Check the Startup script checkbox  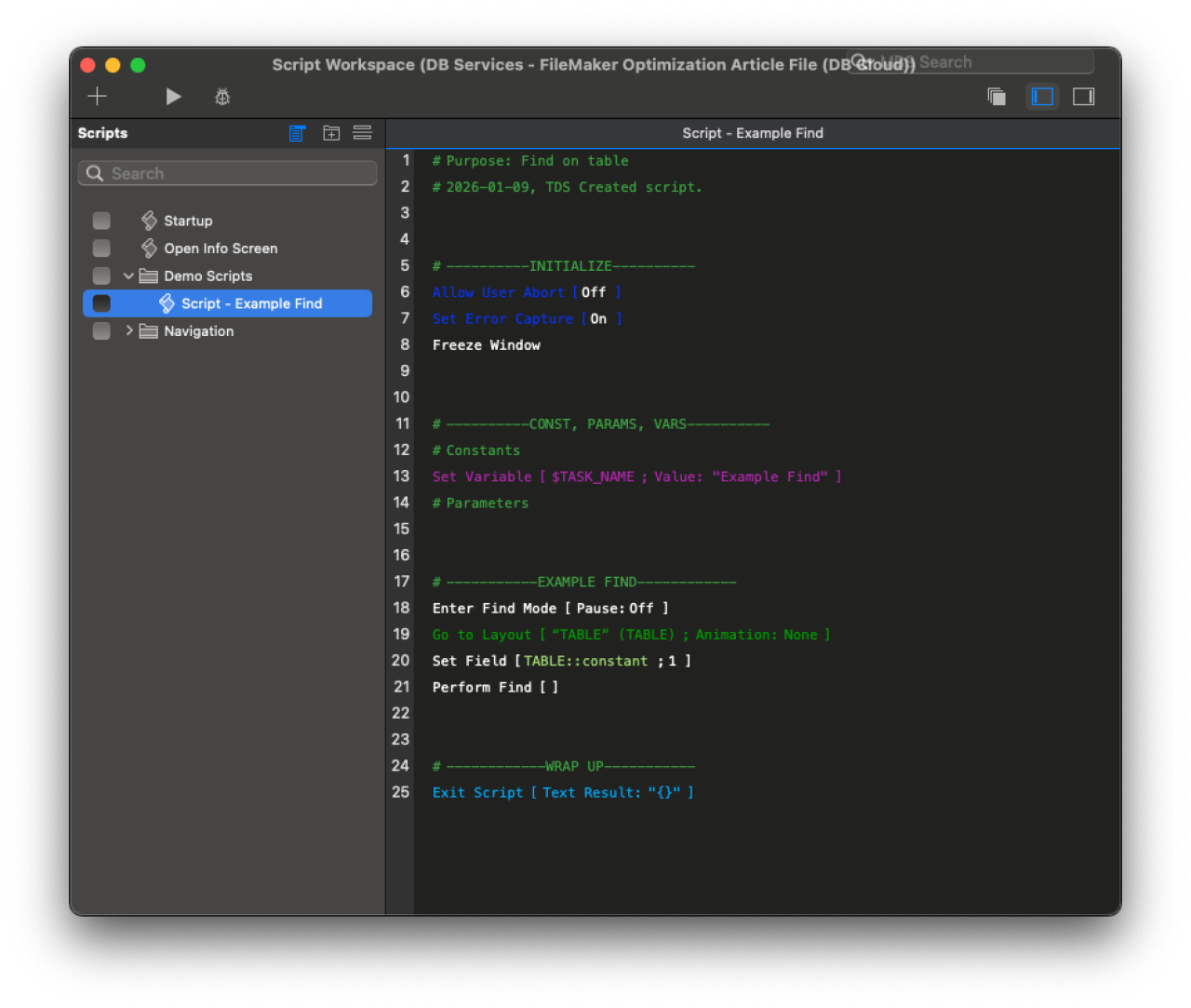101,221
